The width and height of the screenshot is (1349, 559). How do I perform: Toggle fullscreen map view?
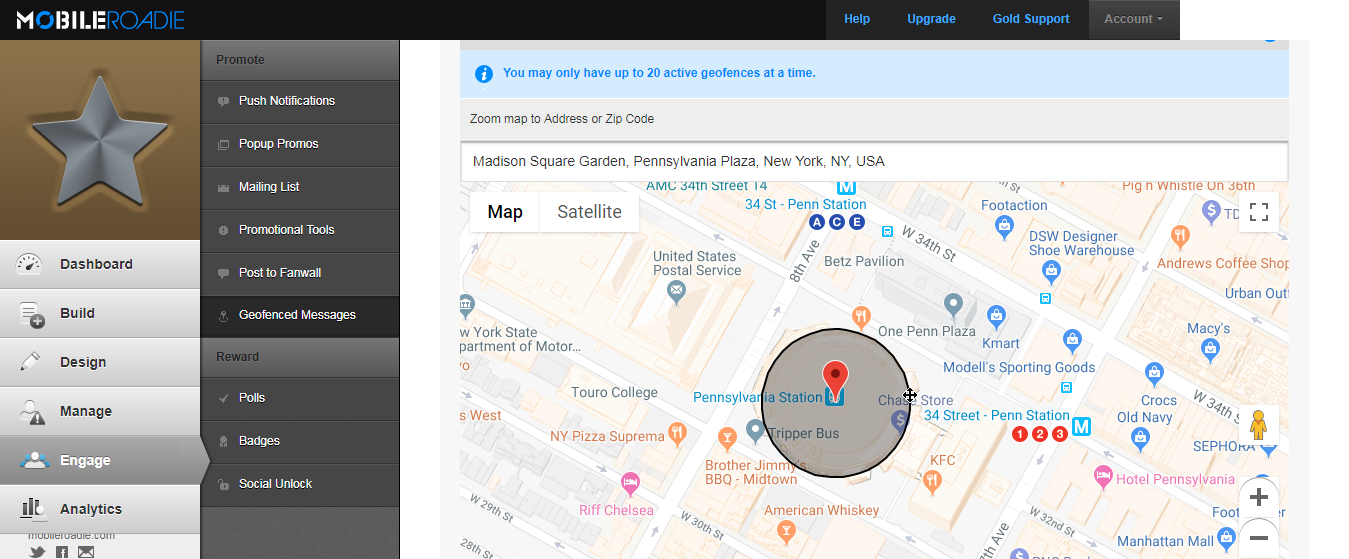(1259, 212)
